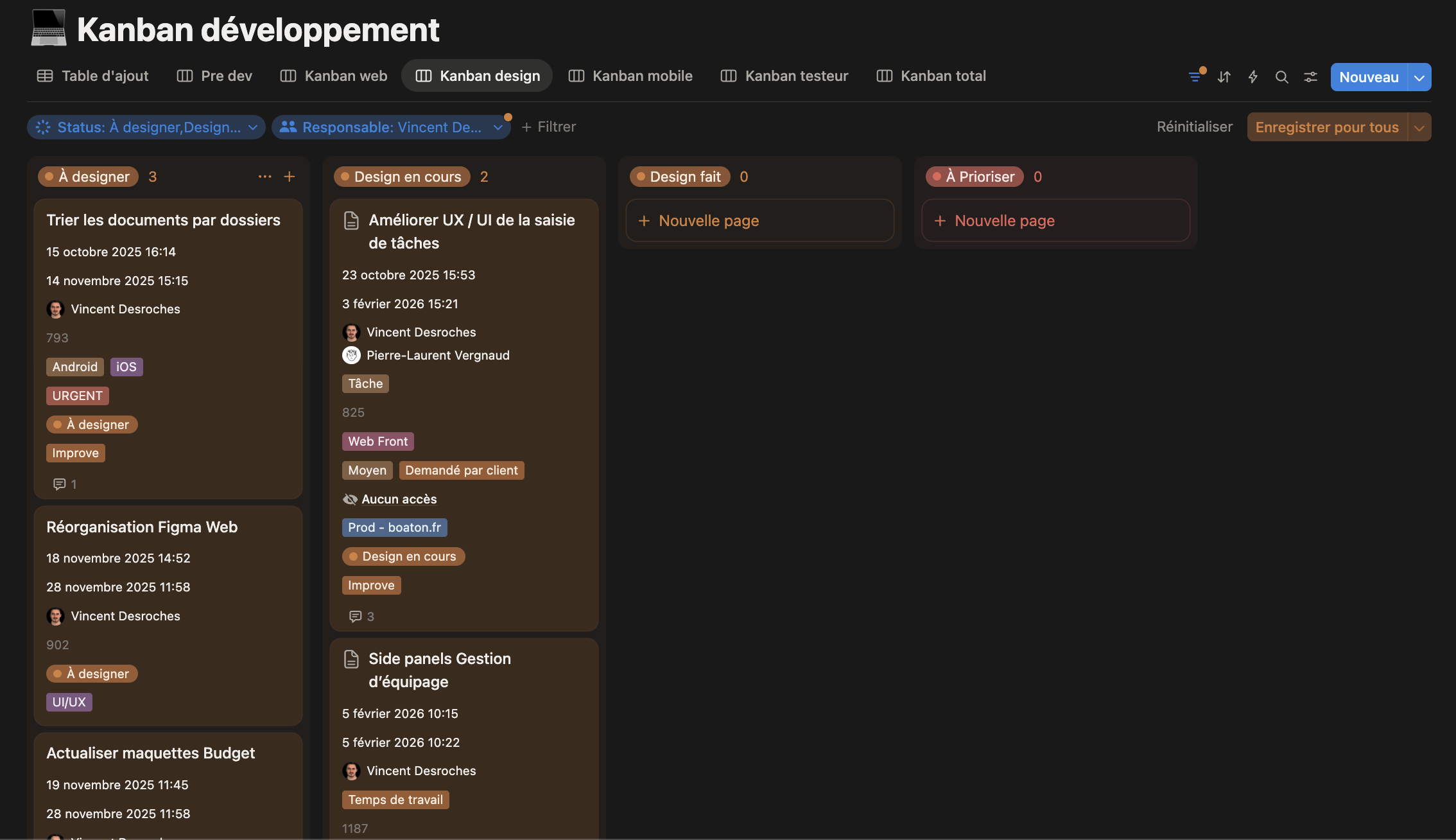The height and width of the screenshot is (840, 1456).
Task: Toggle the Responsable Vincent De... filter
Action: point(392,127)
